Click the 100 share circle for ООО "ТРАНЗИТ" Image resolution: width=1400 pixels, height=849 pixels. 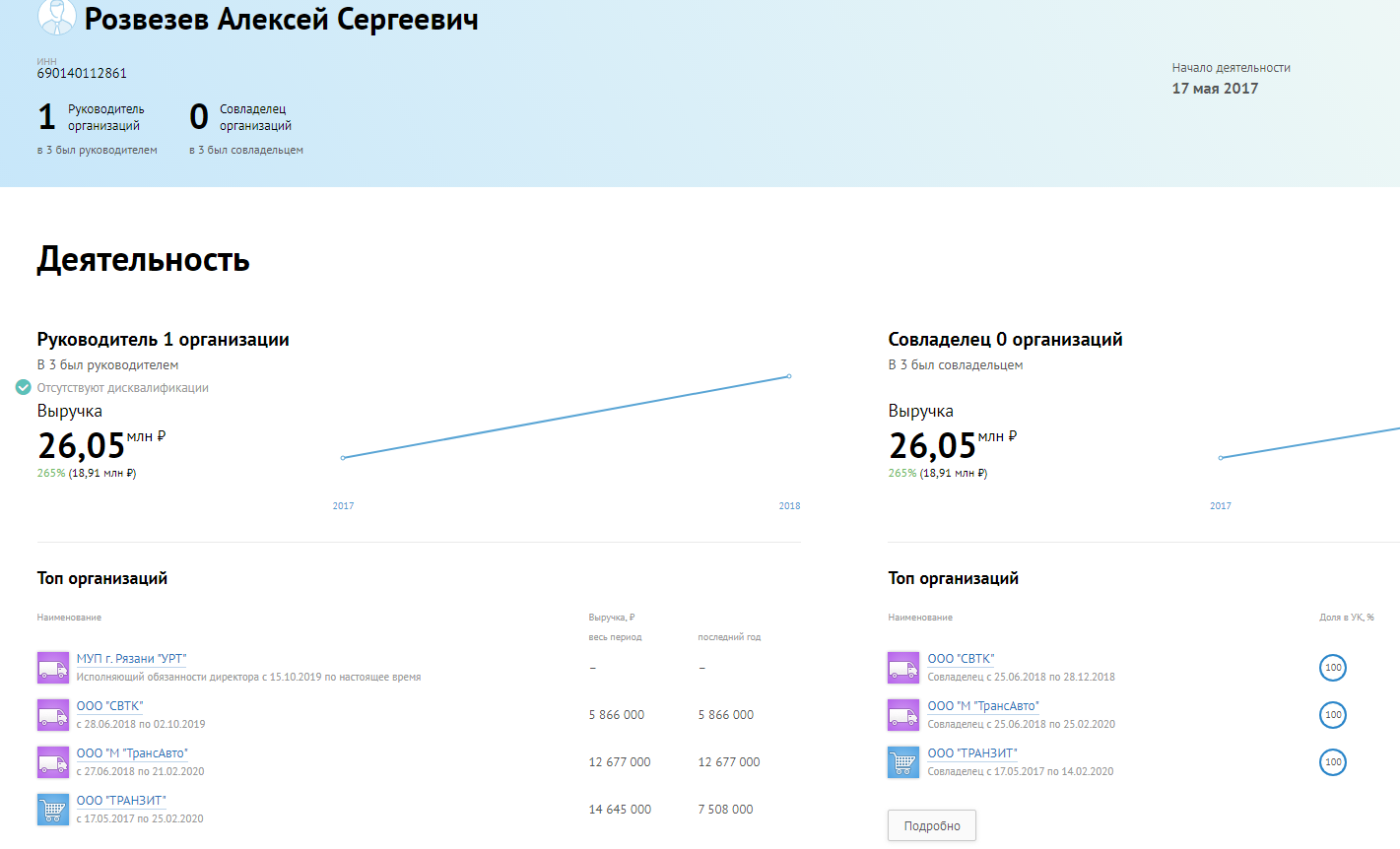coord(1333,762)
